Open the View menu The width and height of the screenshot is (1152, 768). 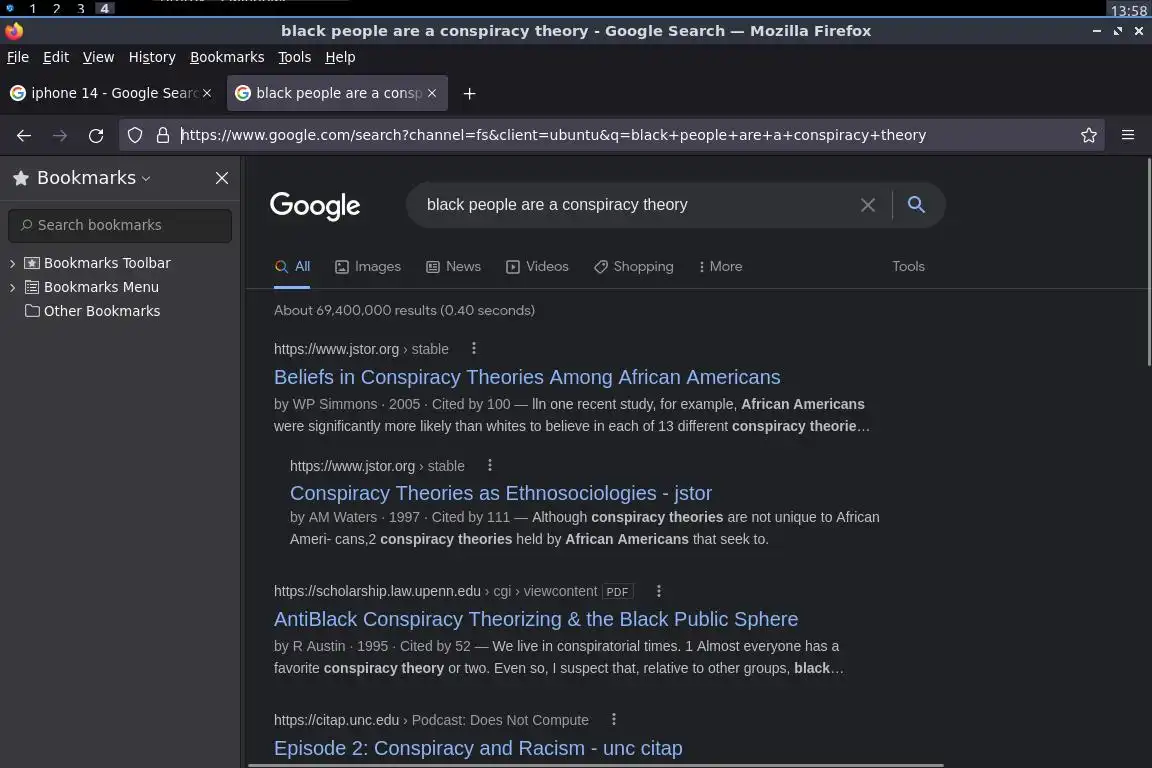click(x=98, y=57)
